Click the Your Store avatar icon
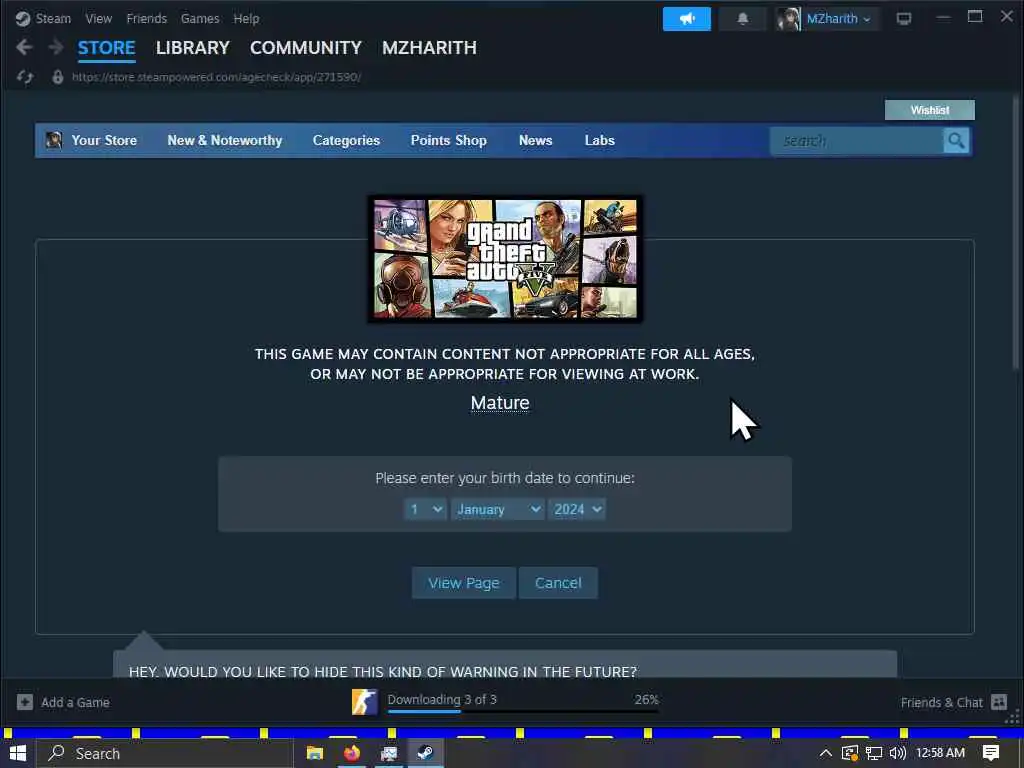1024x768 pixels. (54, 140)
